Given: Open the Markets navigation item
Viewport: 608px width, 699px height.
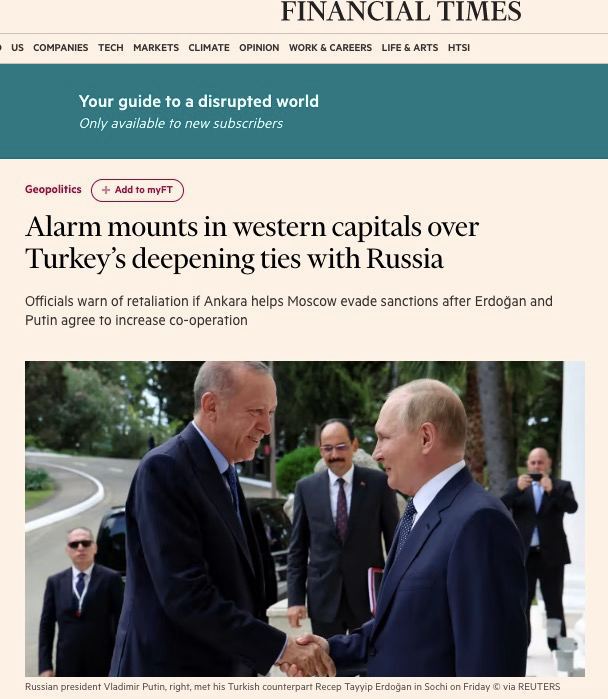Looking at the screenshot, I should click(156, 48).
